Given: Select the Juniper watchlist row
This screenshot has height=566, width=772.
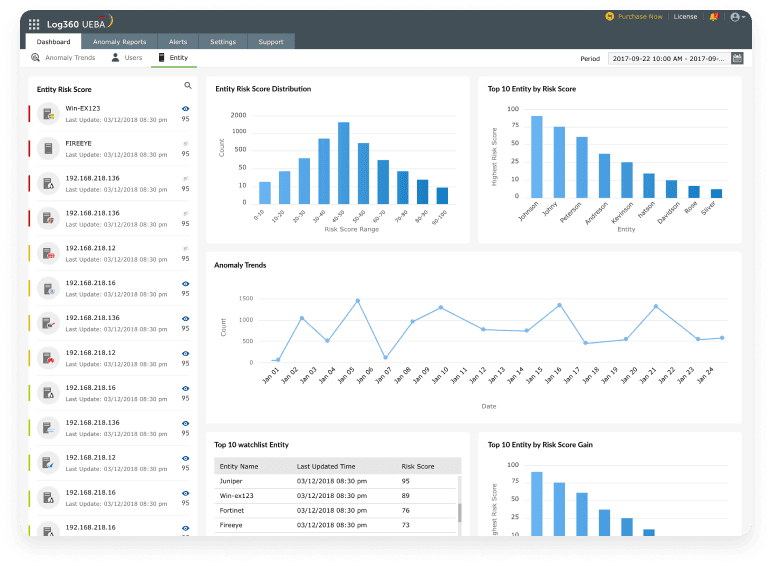Looking at the screenshot, I should pos(336,481).
